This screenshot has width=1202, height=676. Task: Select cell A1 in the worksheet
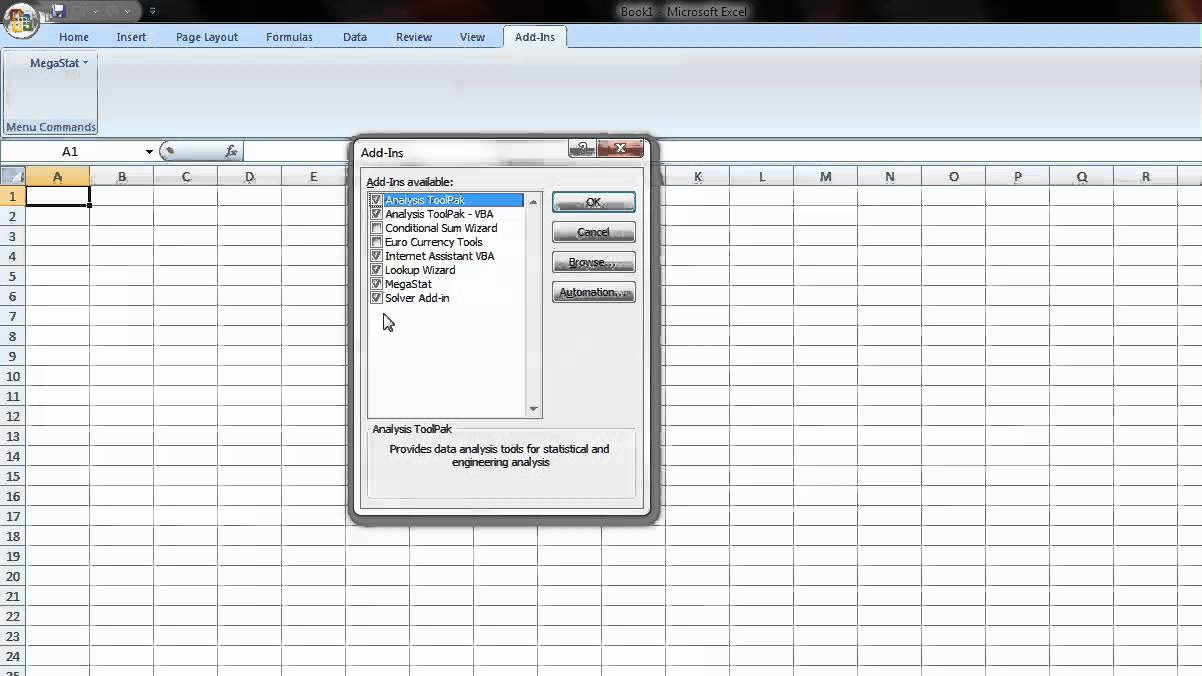(x=58, y=196)
